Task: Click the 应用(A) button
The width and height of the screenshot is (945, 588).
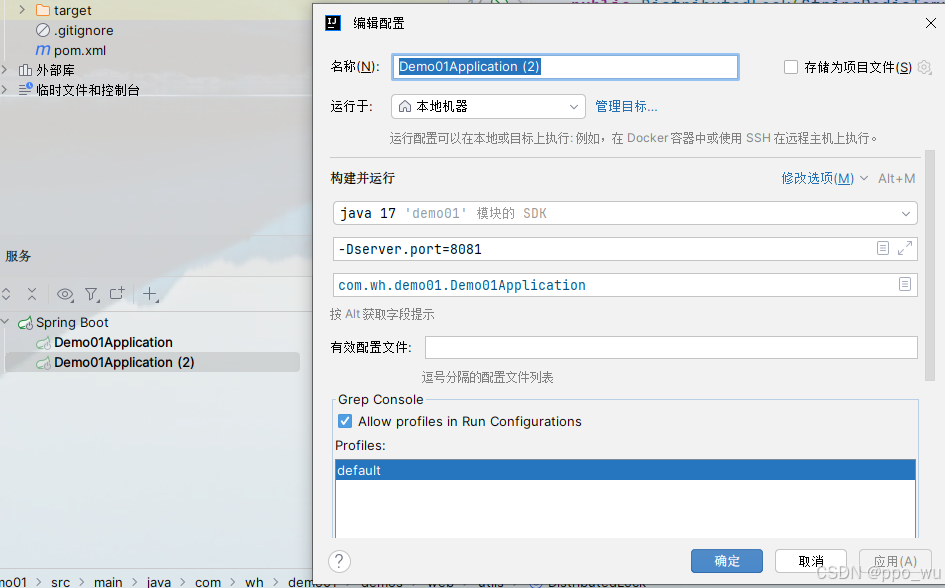Action: 895,561
